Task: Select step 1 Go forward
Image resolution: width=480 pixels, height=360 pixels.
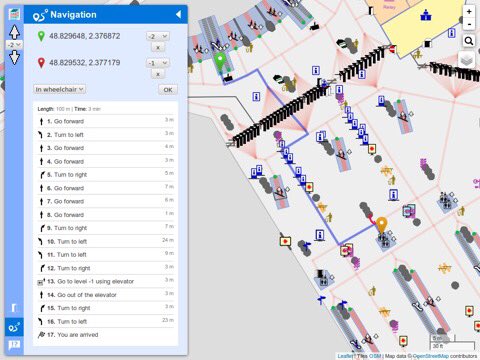Action: [106, 121]
